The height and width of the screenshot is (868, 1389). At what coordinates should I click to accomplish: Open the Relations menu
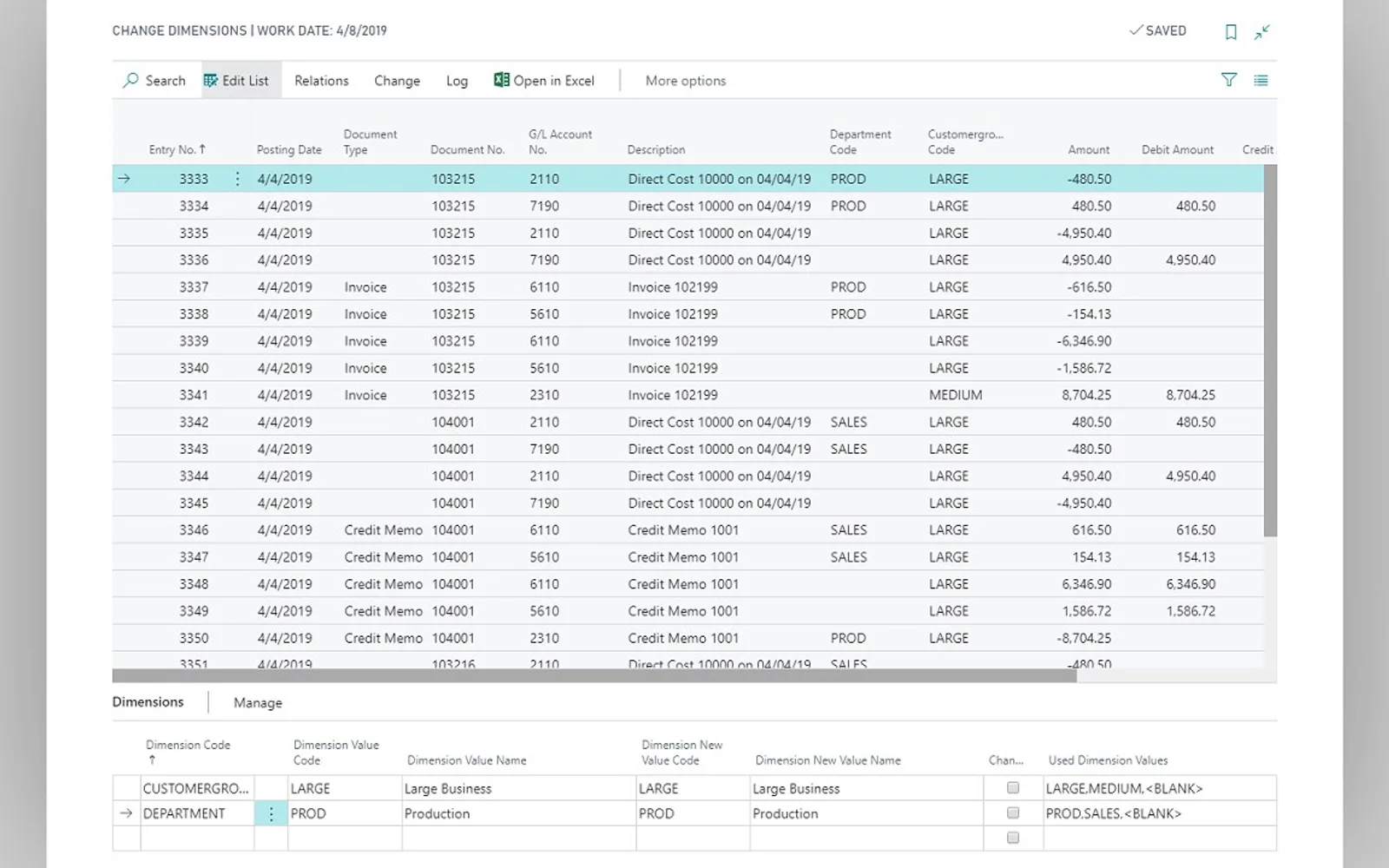(321, 81)
